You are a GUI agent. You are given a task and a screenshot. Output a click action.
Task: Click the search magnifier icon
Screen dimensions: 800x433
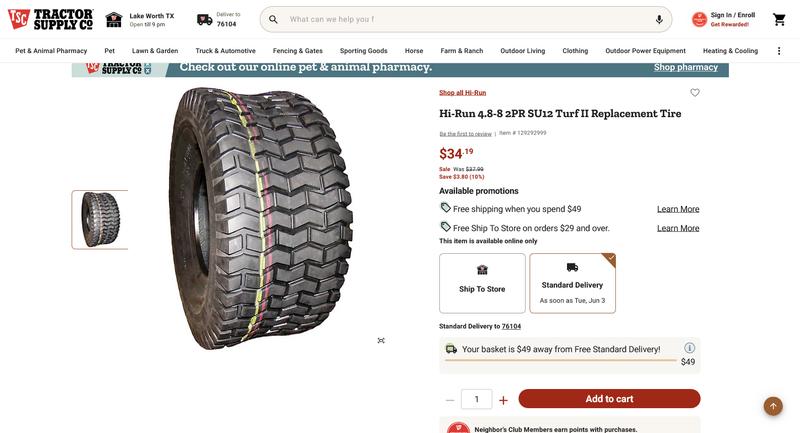273,19
